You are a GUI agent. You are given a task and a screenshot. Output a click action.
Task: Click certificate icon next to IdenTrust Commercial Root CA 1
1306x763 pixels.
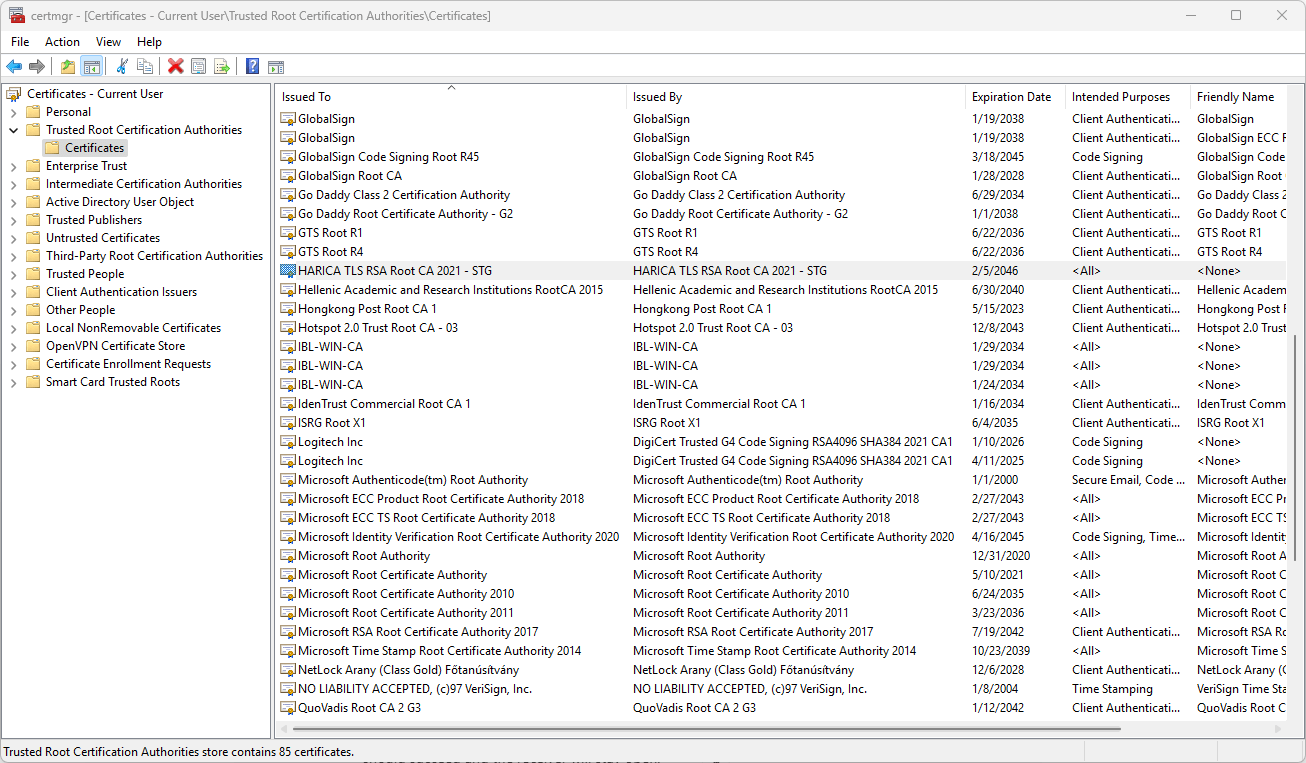pyautogui.click(x=288, y=404)
